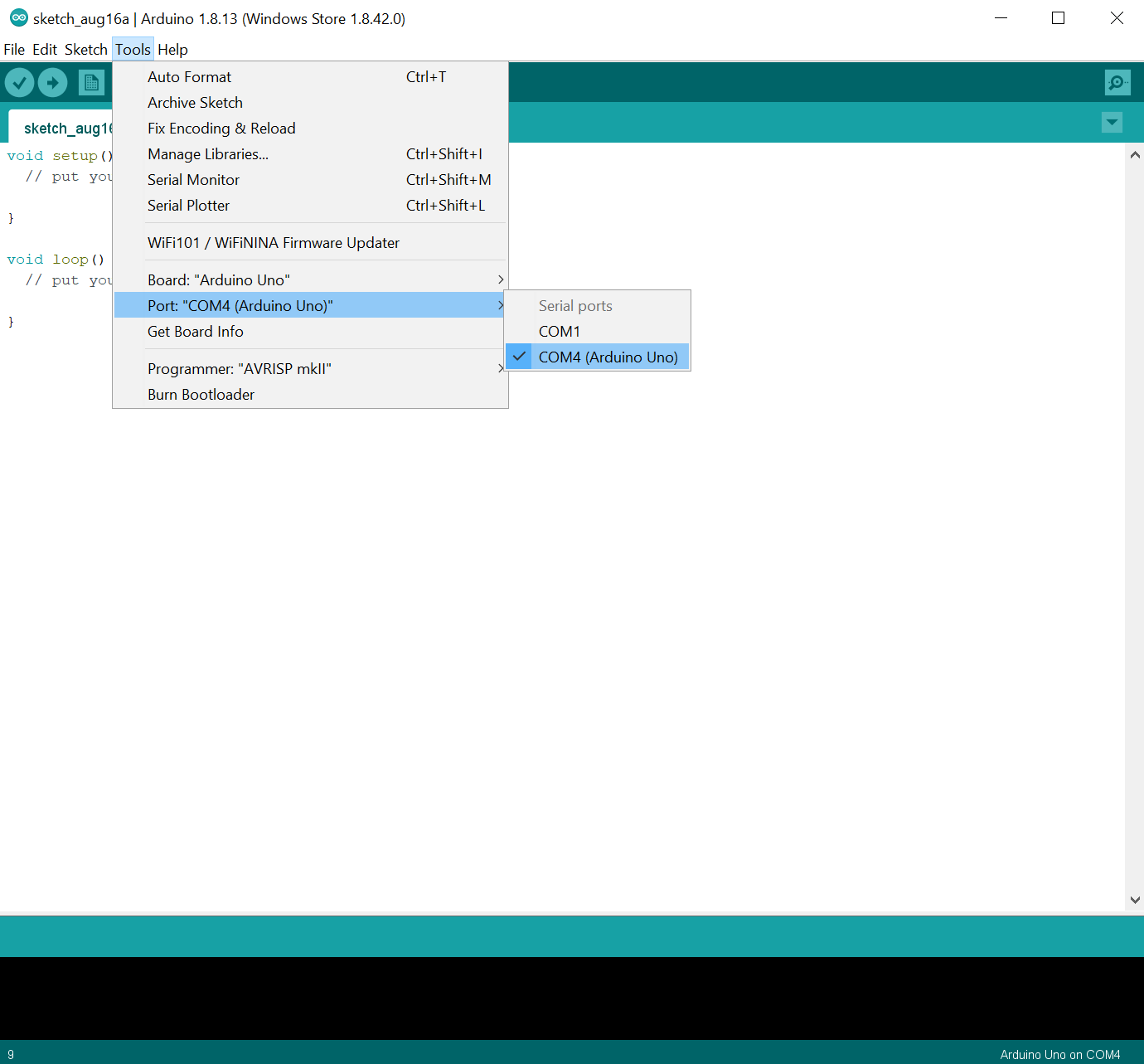Launch Serial Plotter from menu

(310, 206)
